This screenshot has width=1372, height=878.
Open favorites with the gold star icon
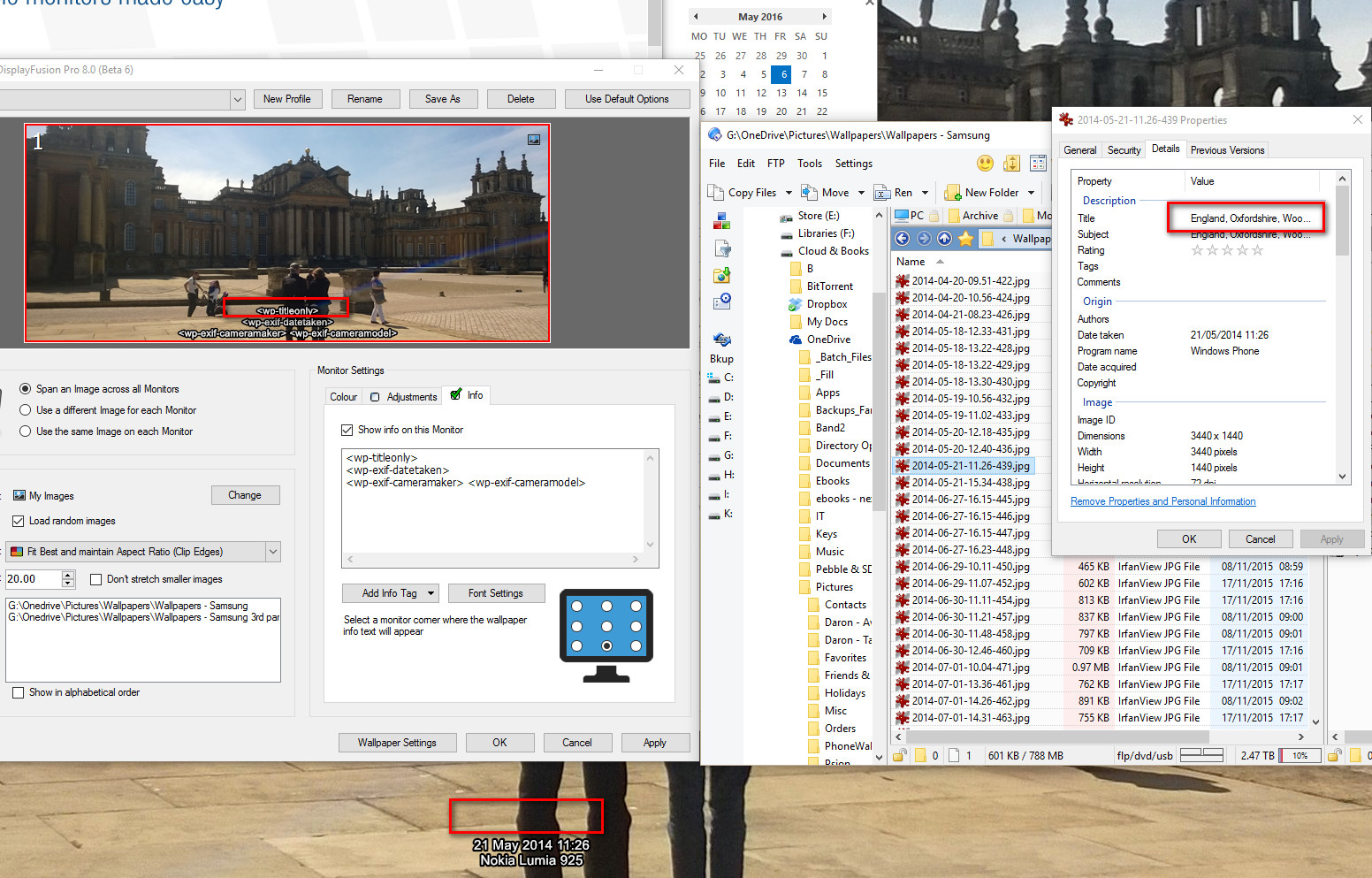click(965, 238)
